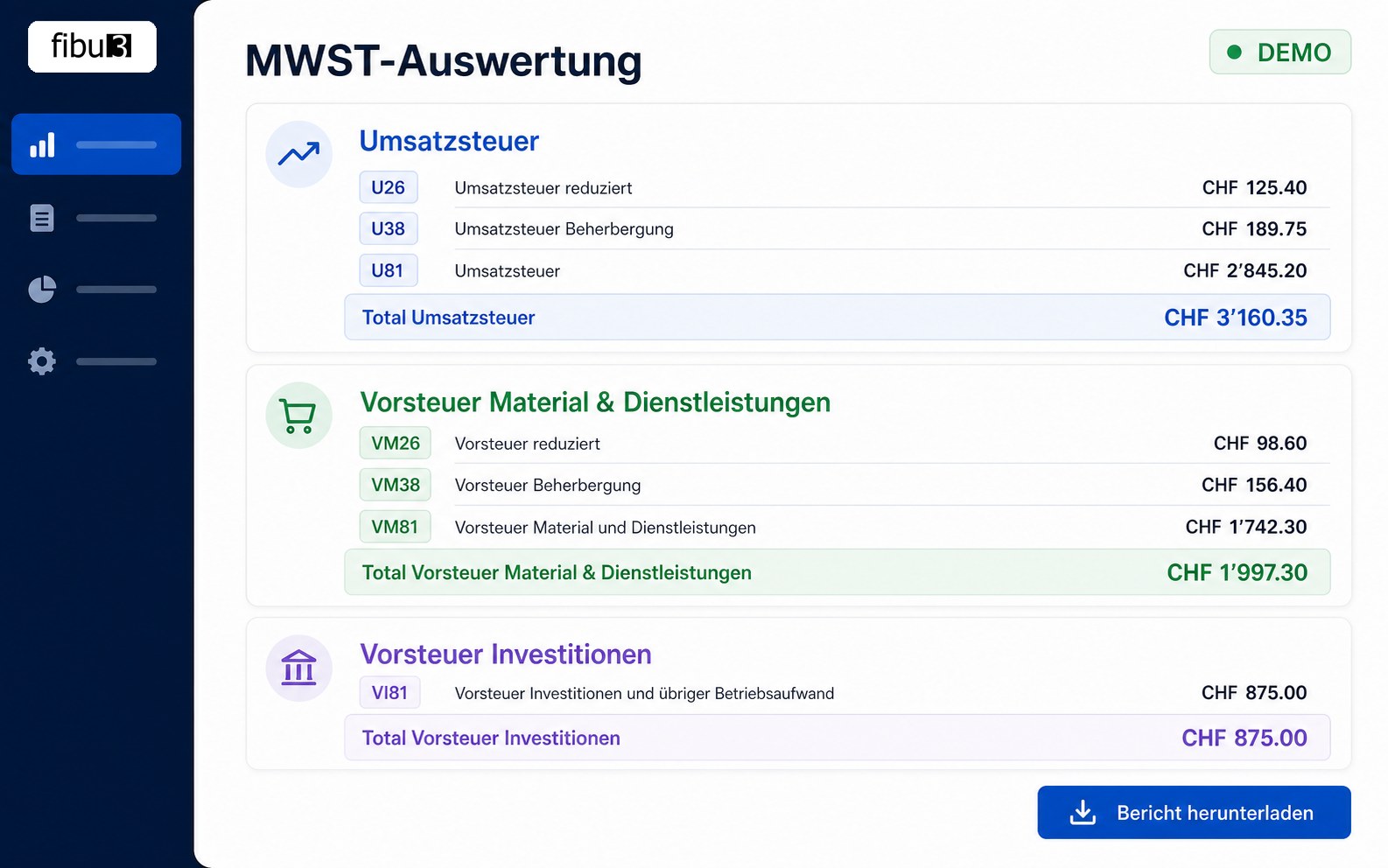Click the green DEMO badge
Image resolution: width=1388 pixels, height=868 pixels.
click(x=1280, y=52)
